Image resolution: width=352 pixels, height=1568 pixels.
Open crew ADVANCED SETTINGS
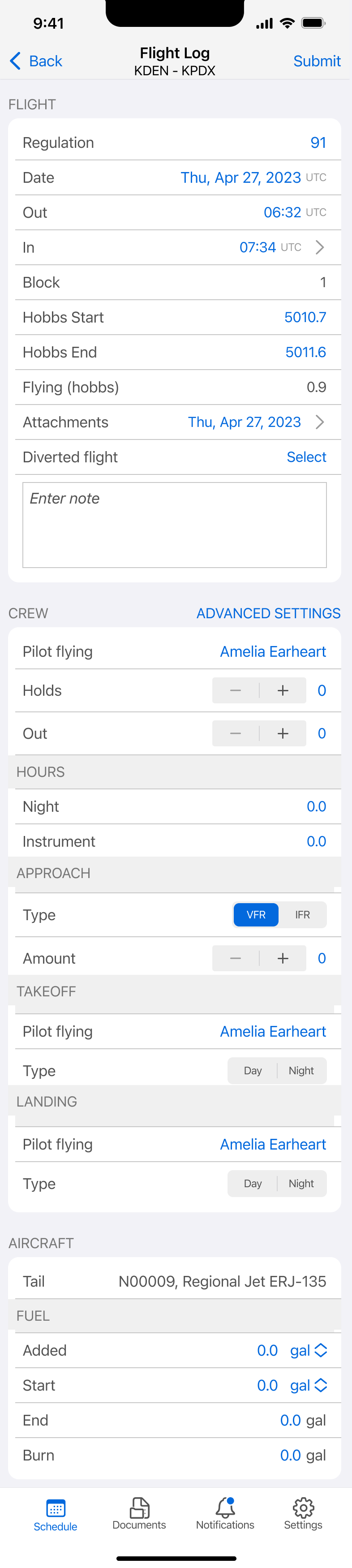tap(269, 613)
